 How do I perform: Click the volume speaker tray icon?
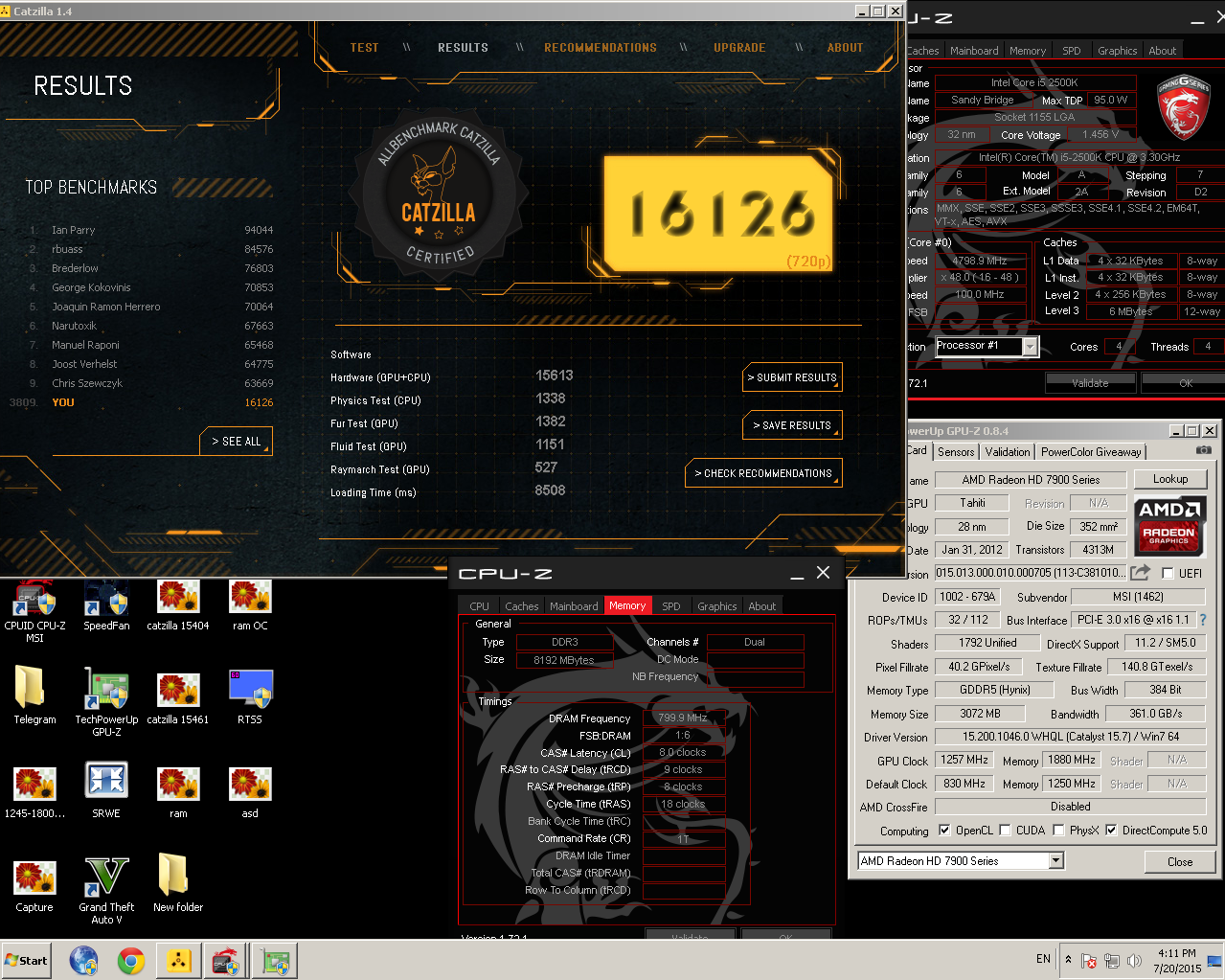pyautogui.click(x=1135, y=960)
